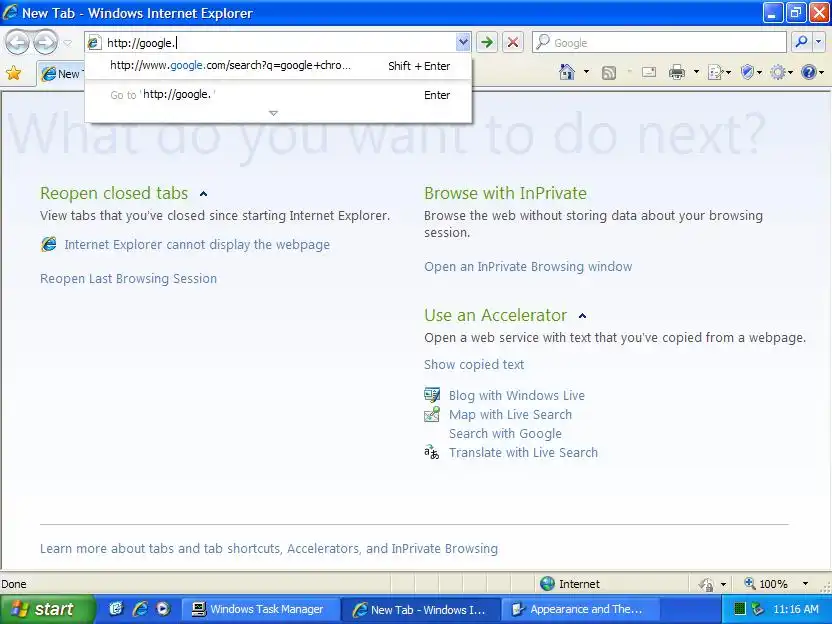Viewport: 832px width, 624px height.
Task: Click the Print toolbar icon
Action: click(x=677, y=72)
